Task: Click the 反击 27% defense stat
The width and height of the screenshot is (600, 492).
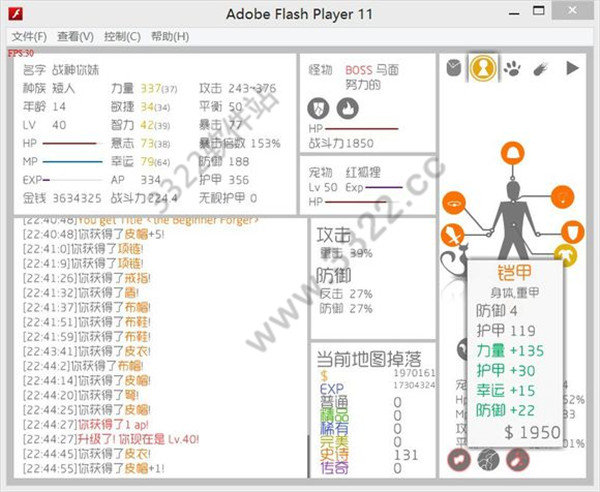Action: point(346,294)
